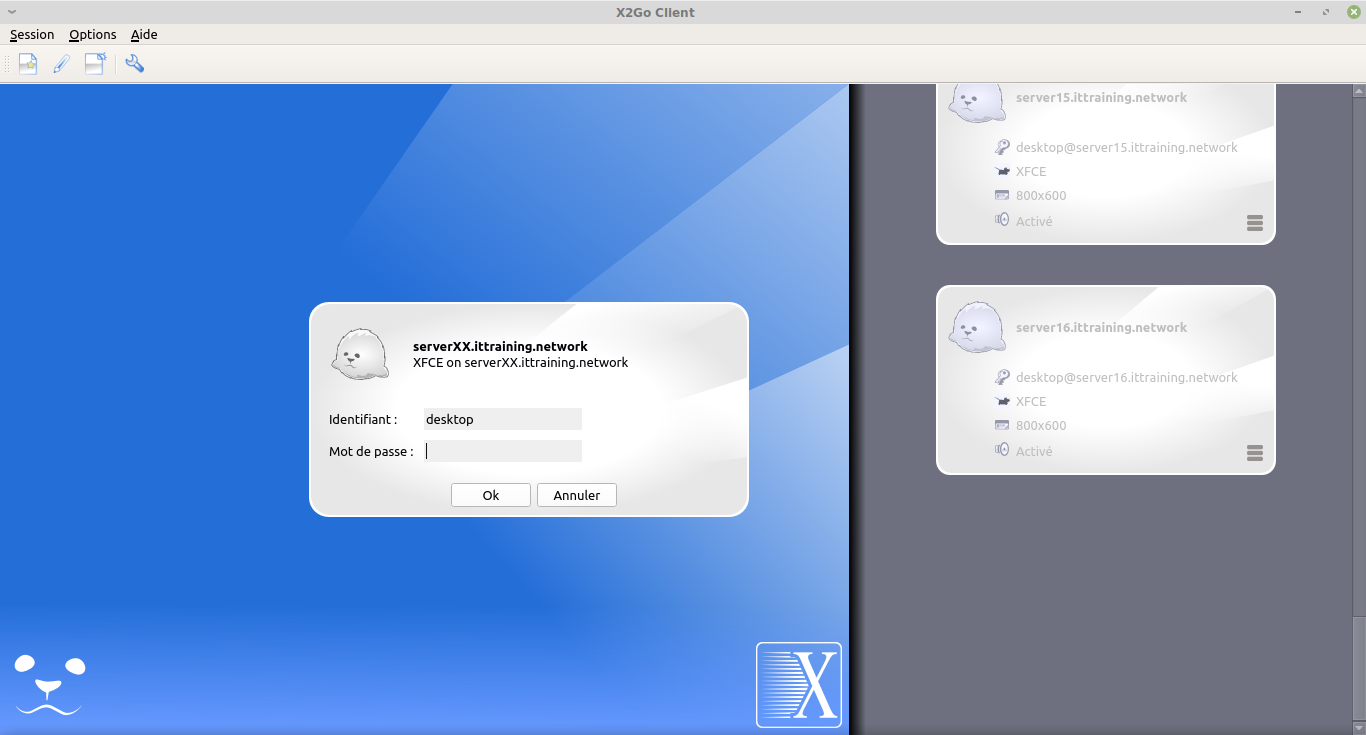Open preferences via the wrench icon

click(135, 64)
